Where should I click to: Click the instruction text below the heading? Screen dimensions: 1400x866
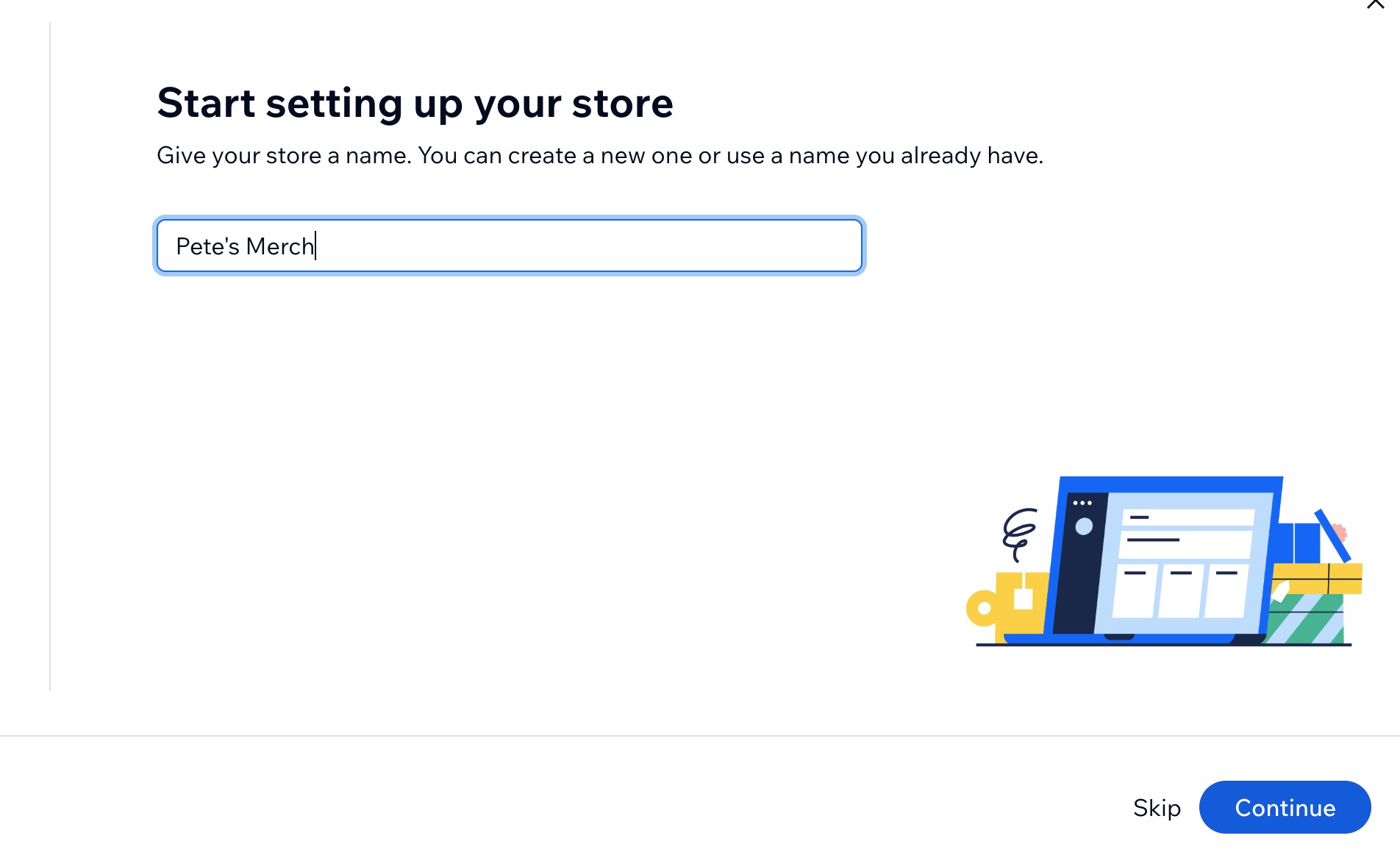click(601, 155)
